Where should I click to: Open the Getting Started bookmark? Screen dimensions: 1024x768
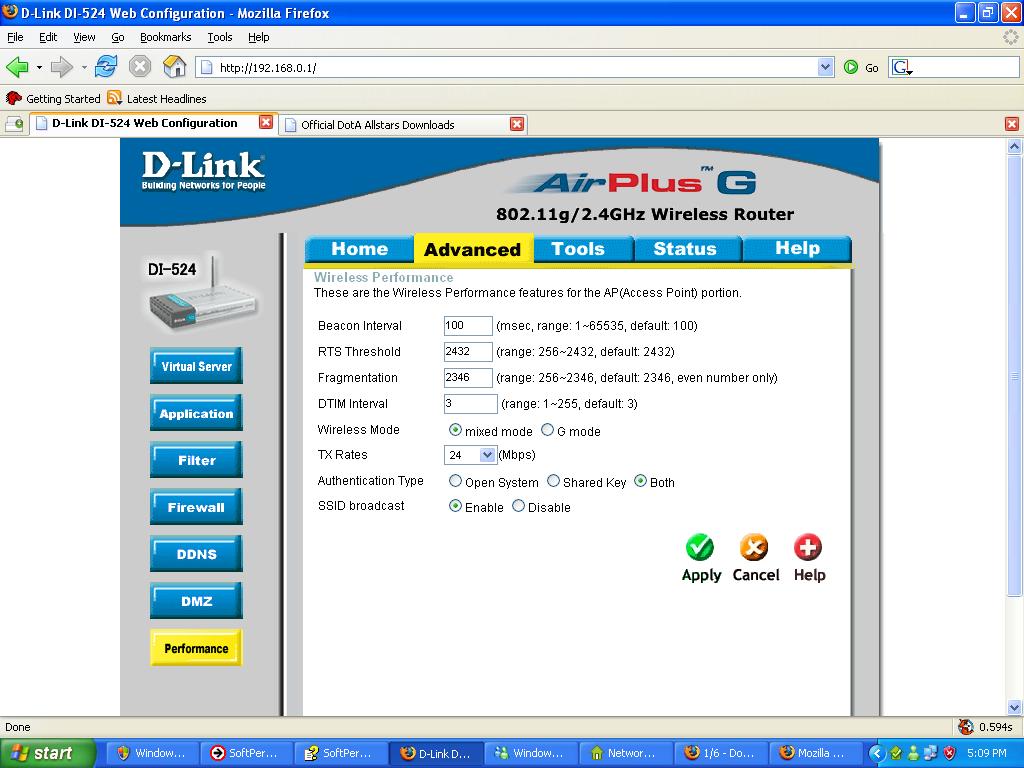54,99
